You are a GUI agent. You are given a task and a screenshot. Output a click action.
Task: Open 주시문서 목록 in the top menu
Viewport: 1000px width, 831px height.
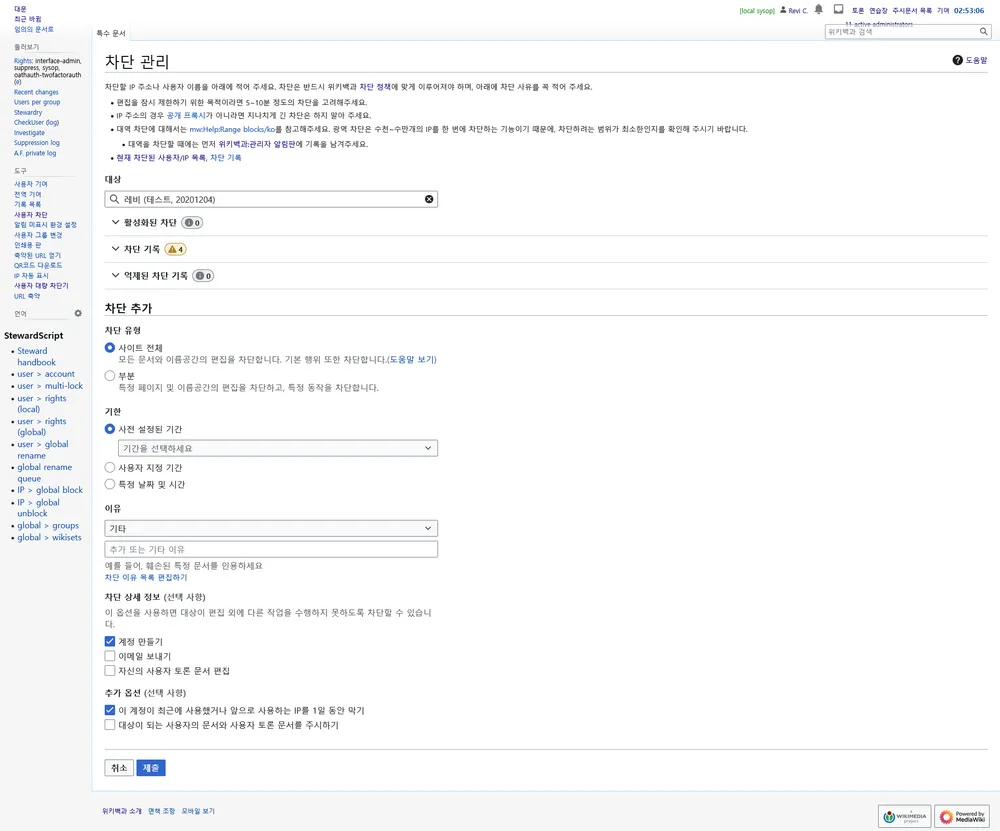click(912, 10)
